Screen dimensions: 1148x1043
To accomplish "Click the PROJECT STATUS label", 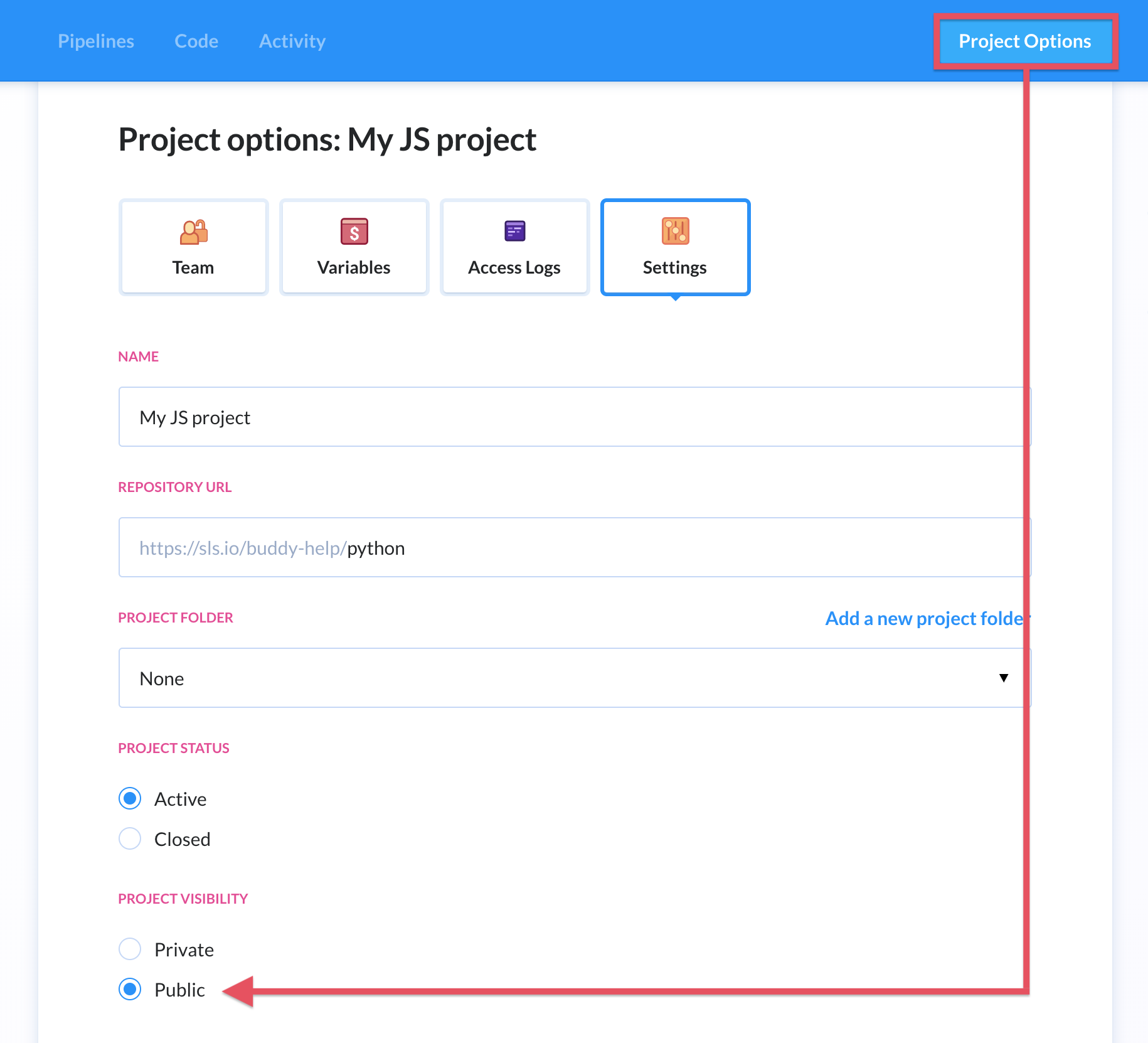I will point(174,748).
